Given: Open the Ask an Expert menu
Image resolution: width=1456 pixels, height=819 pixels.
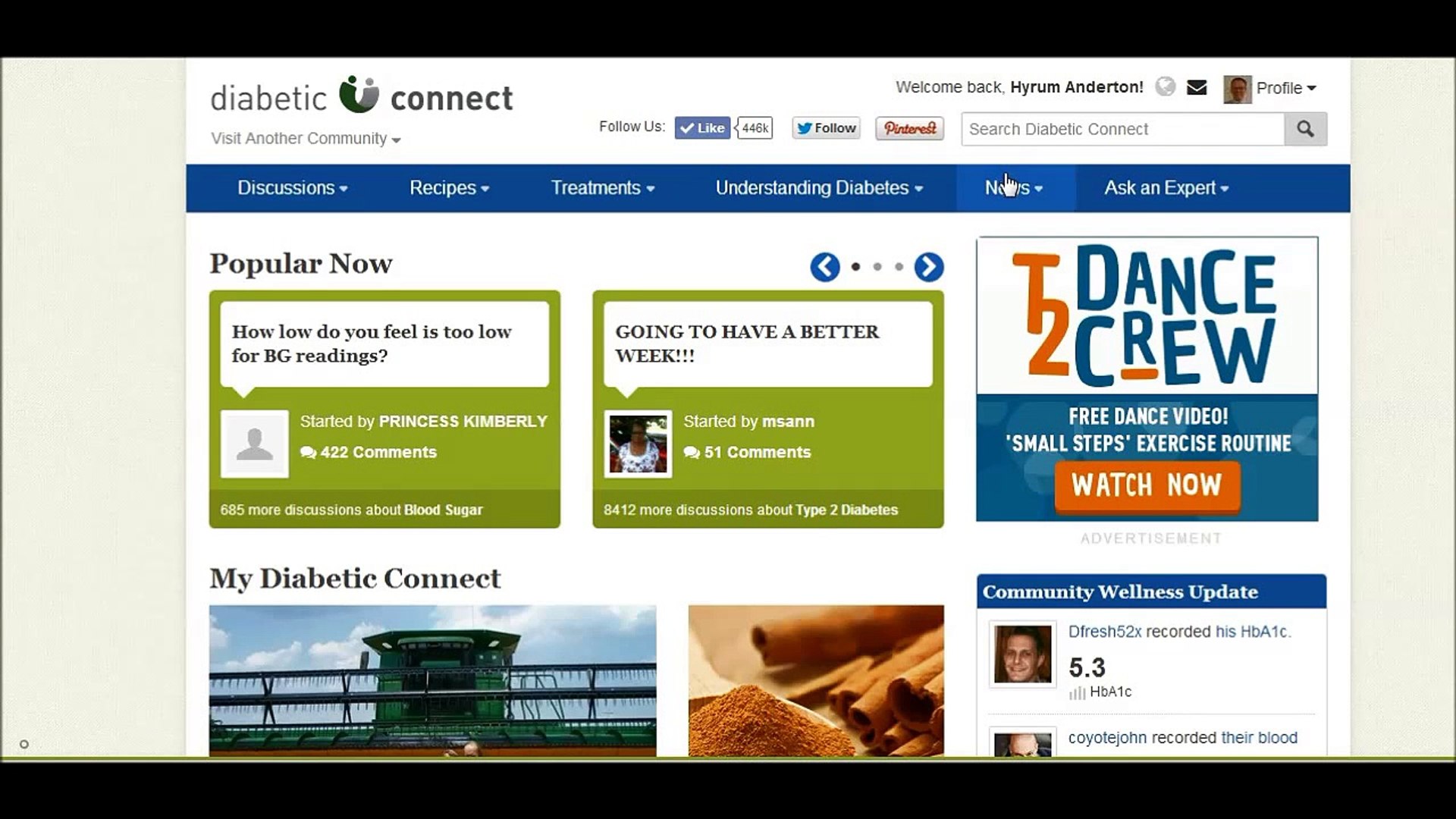Looking at the screenshot, I should tap(1166, 188).
